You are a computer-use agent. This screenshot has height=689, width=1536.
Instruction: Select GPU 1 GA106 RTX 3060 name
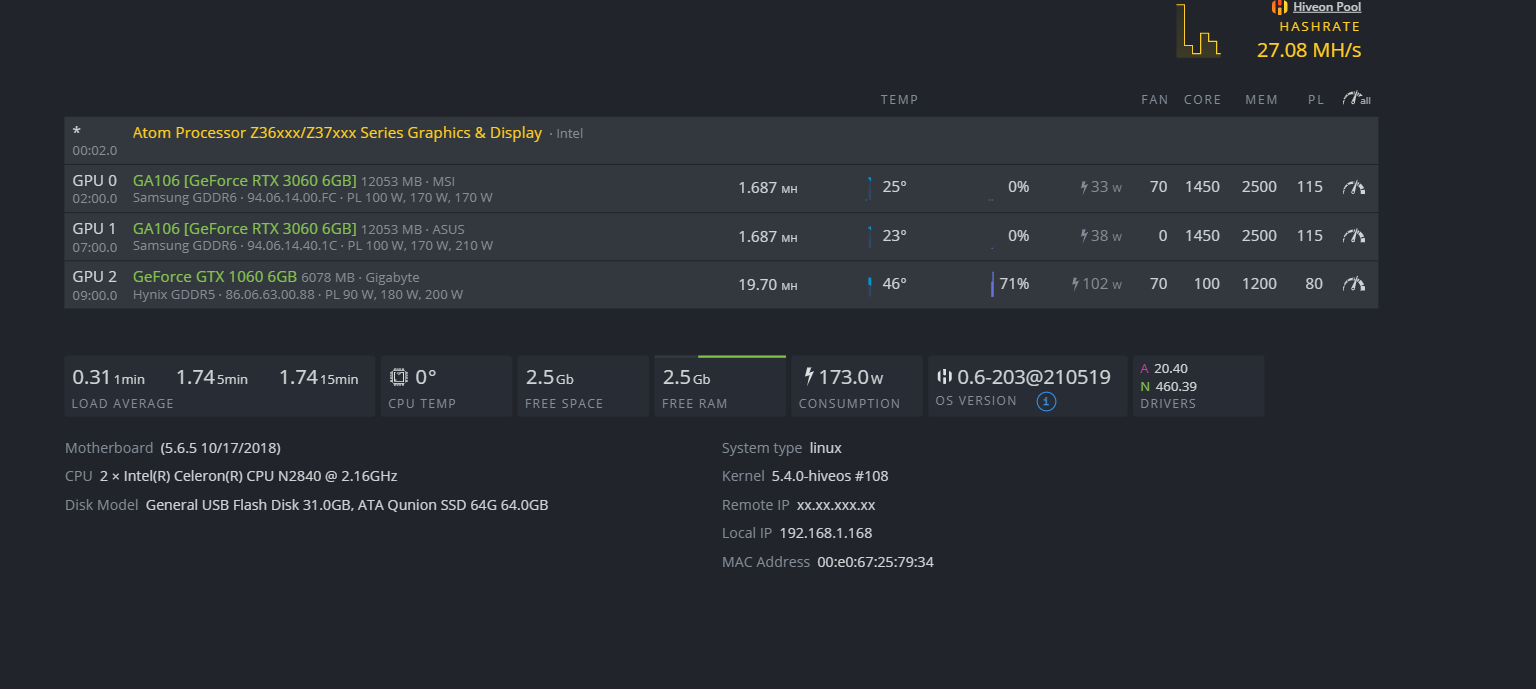pyautogui.click(x=244, y=229)
